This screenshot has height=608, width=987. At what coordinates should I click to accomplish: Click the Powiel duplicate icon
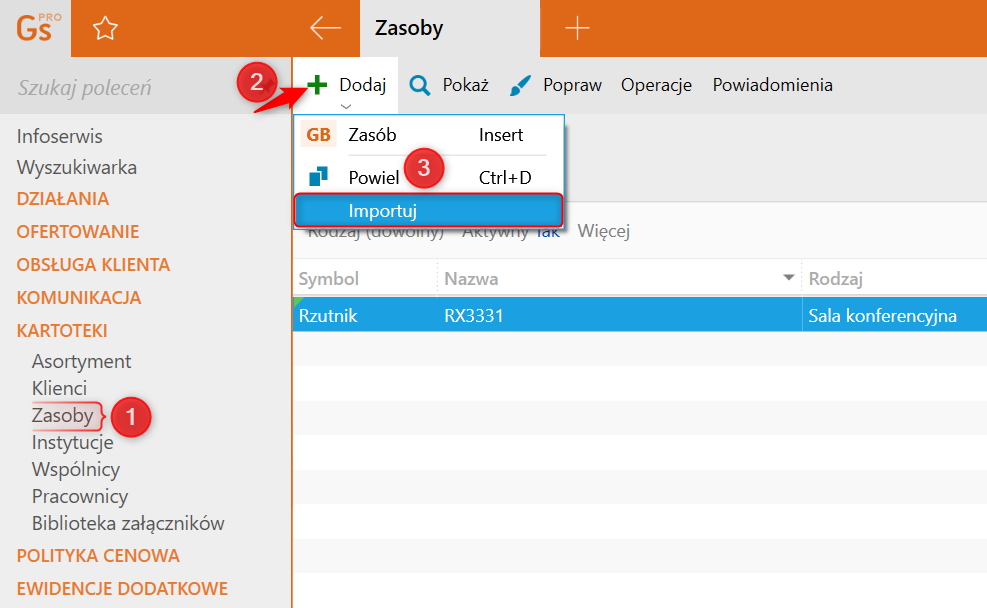[319, 177]
